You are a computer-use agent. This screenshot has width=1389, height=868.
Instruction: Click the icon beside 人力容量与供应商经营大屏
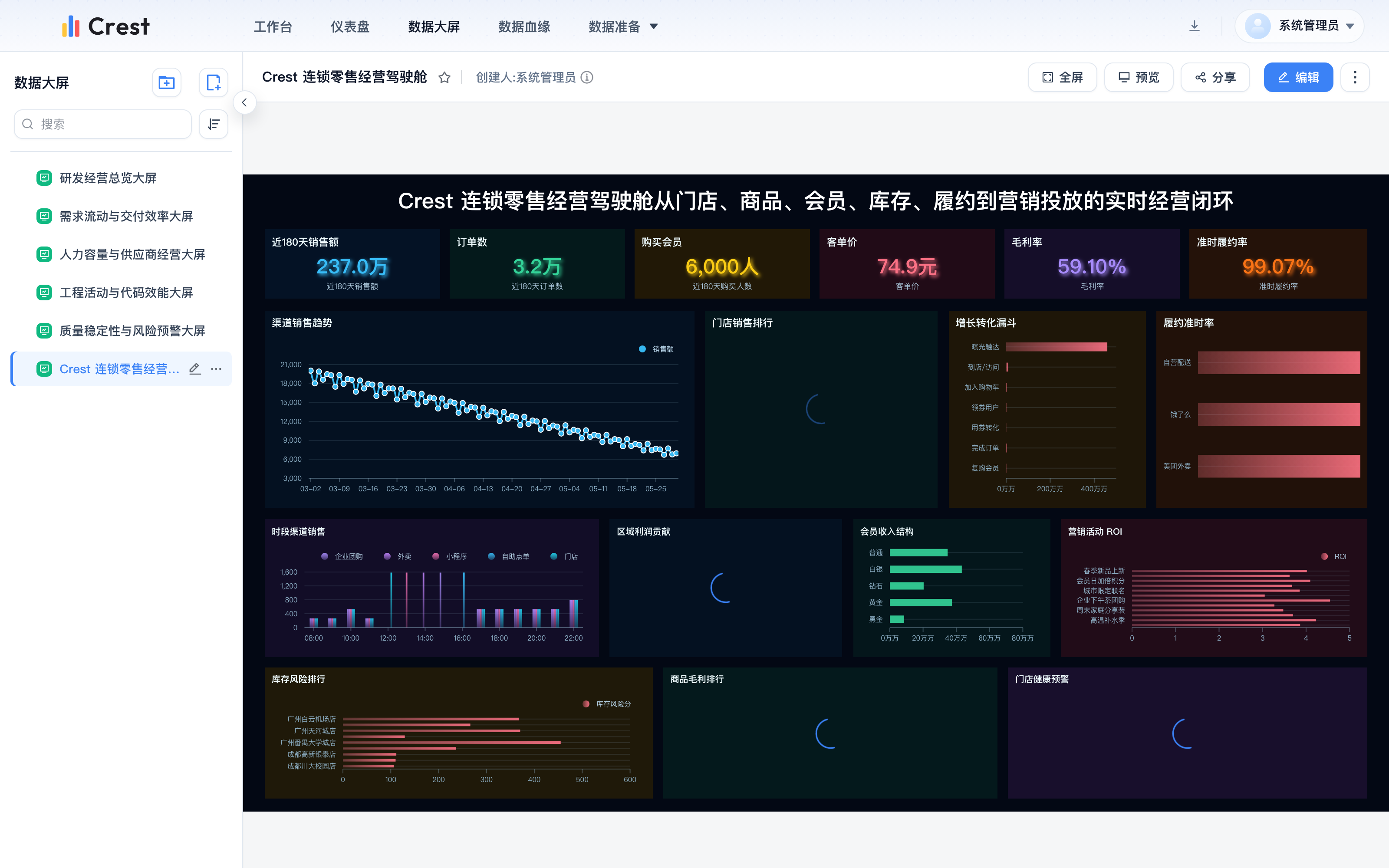click(44, 254)
